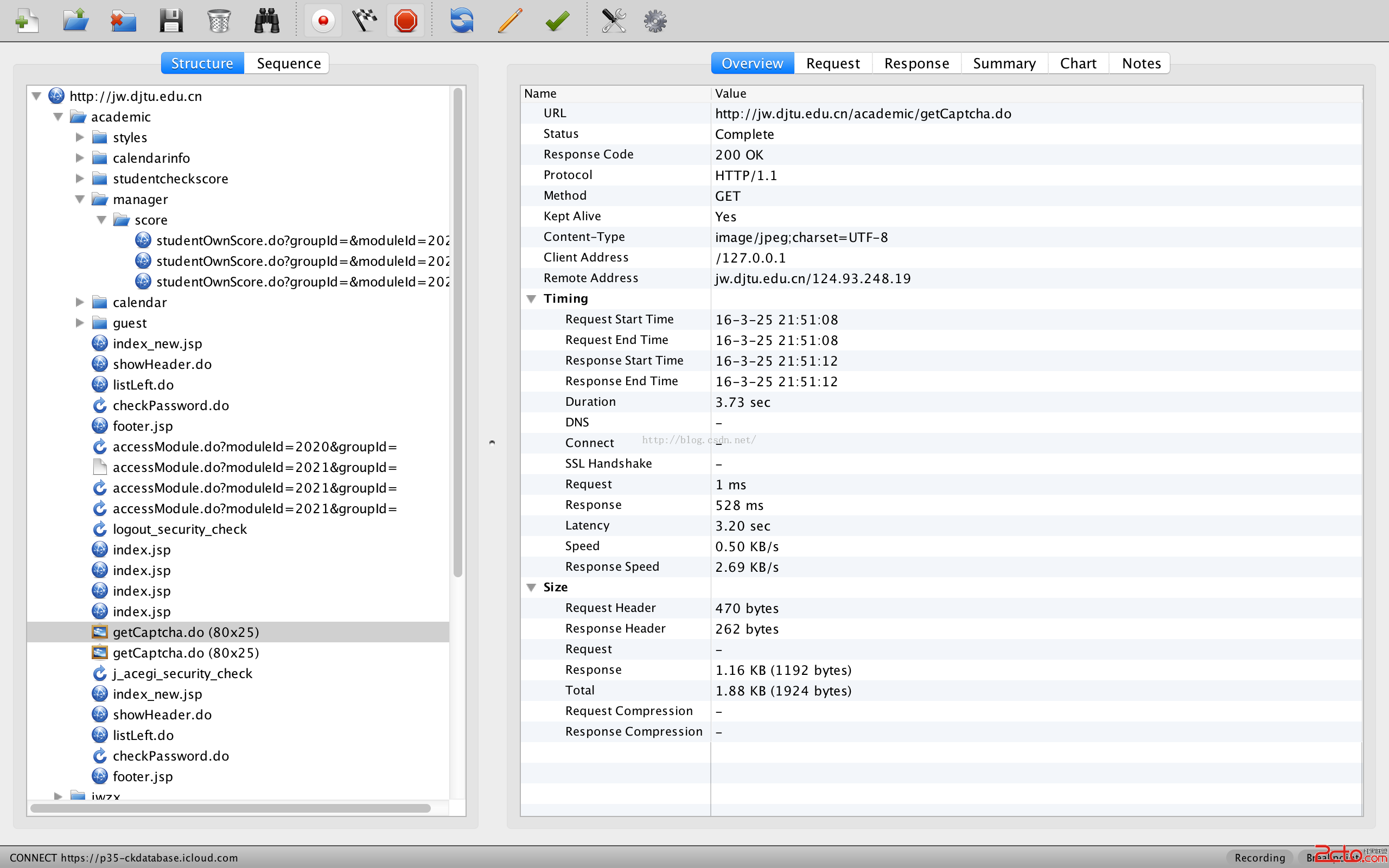Switch to the Sequence tab
1389x868 pixels.
click(288, 63)
